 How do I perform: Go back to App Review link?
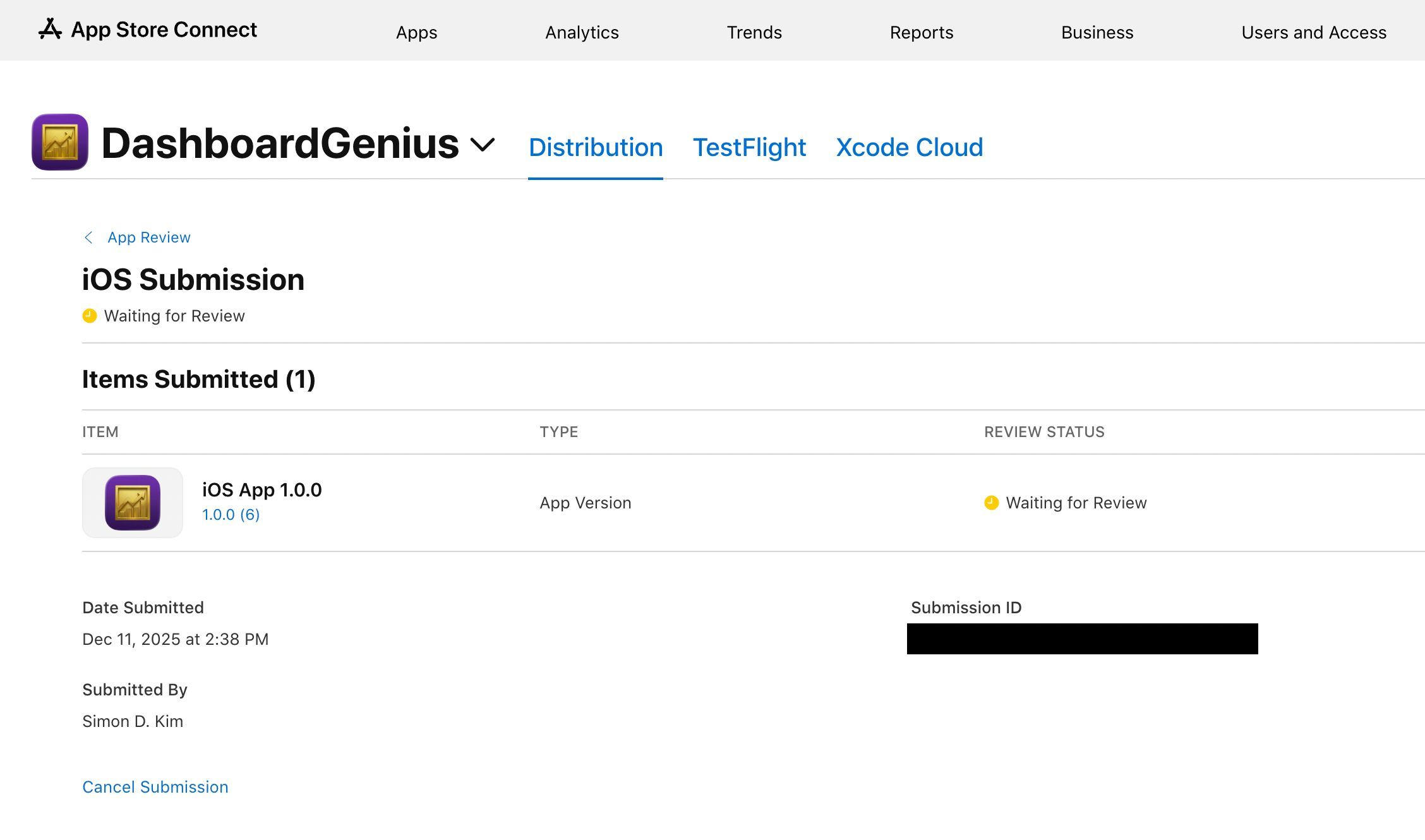pyautogui.click(x=149, y=237)
